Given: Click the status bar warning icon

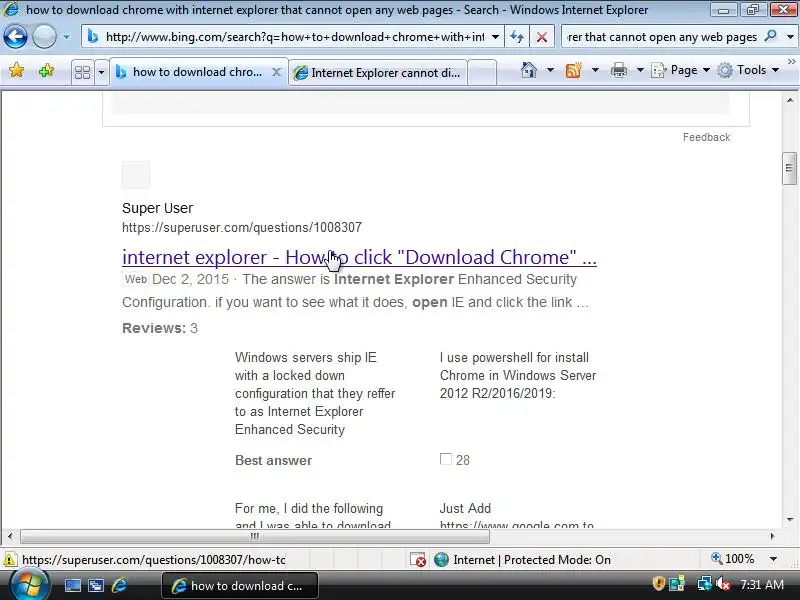Looking at the screenshot, I should (9, 560).
